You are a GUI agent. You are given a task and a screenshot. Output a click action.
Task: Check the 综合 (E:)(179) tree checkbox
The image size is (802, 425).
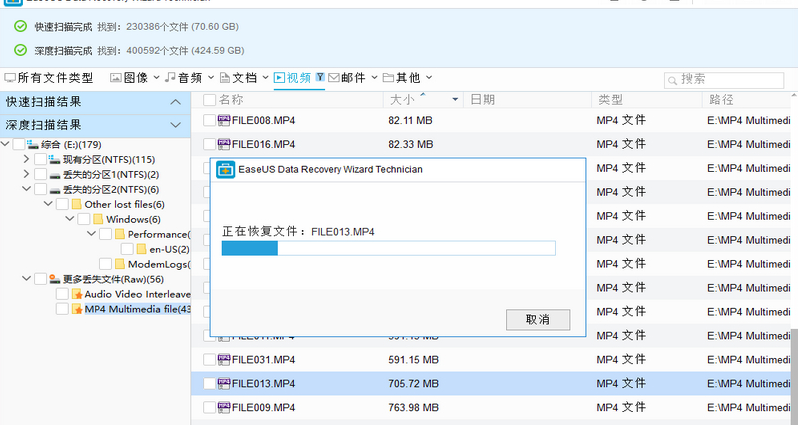18,144
